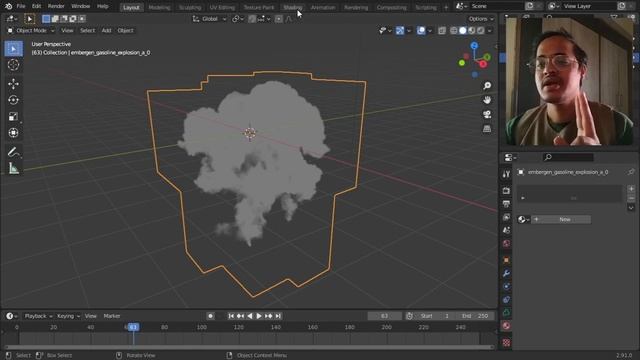Switch perspective/orthographic grid icon

click(487, 129)
